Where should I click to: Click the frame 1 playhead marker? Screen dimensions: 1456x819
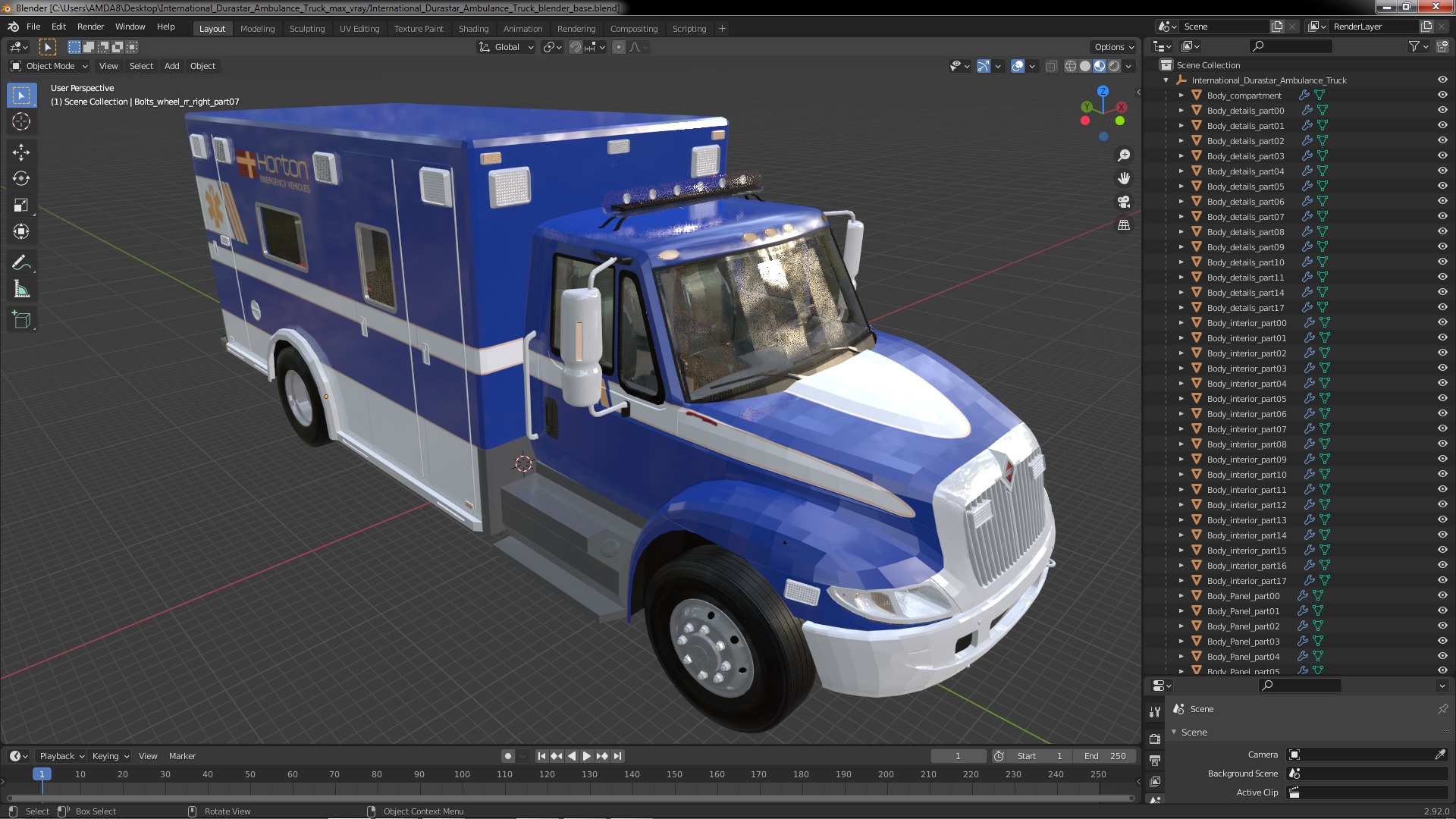click(42, 774)
